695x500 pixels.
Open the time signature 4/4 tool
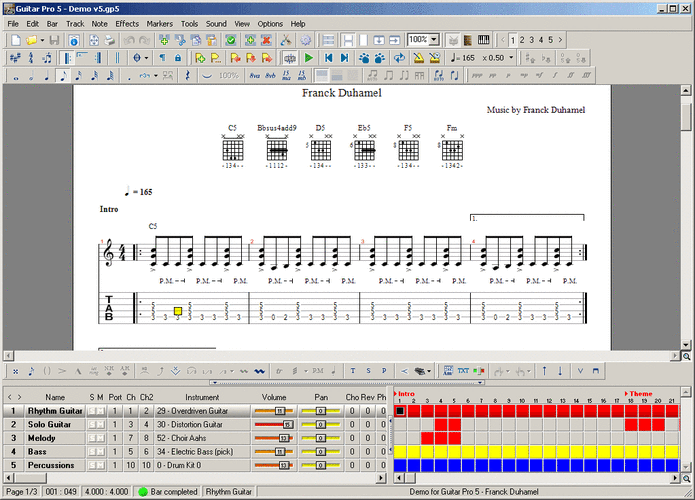31,58
